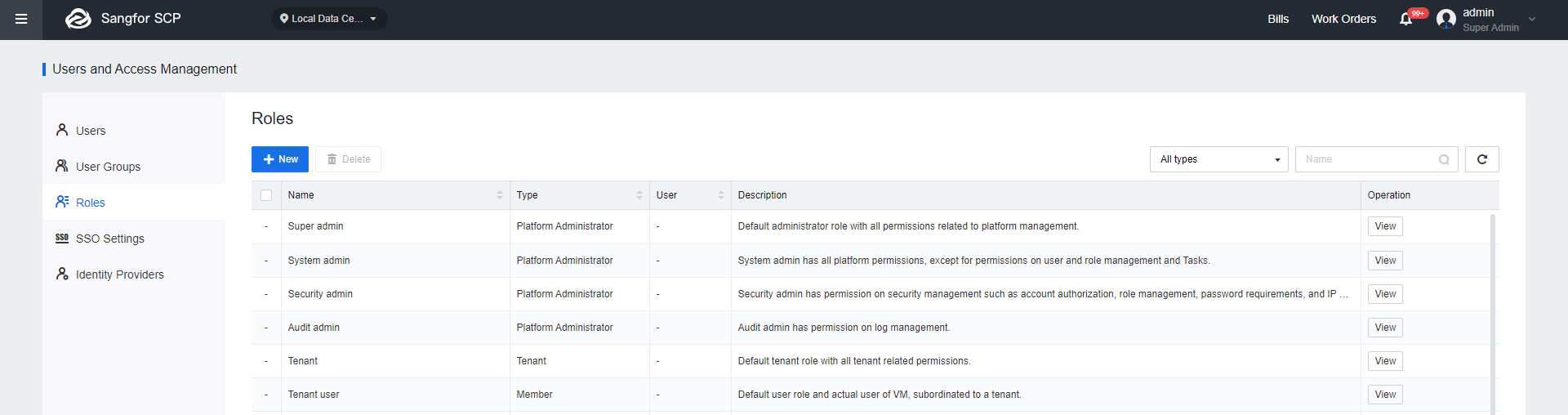Select the Roles sidebar item
This screenshot has width=1568, height=415.
pos(134,203)
